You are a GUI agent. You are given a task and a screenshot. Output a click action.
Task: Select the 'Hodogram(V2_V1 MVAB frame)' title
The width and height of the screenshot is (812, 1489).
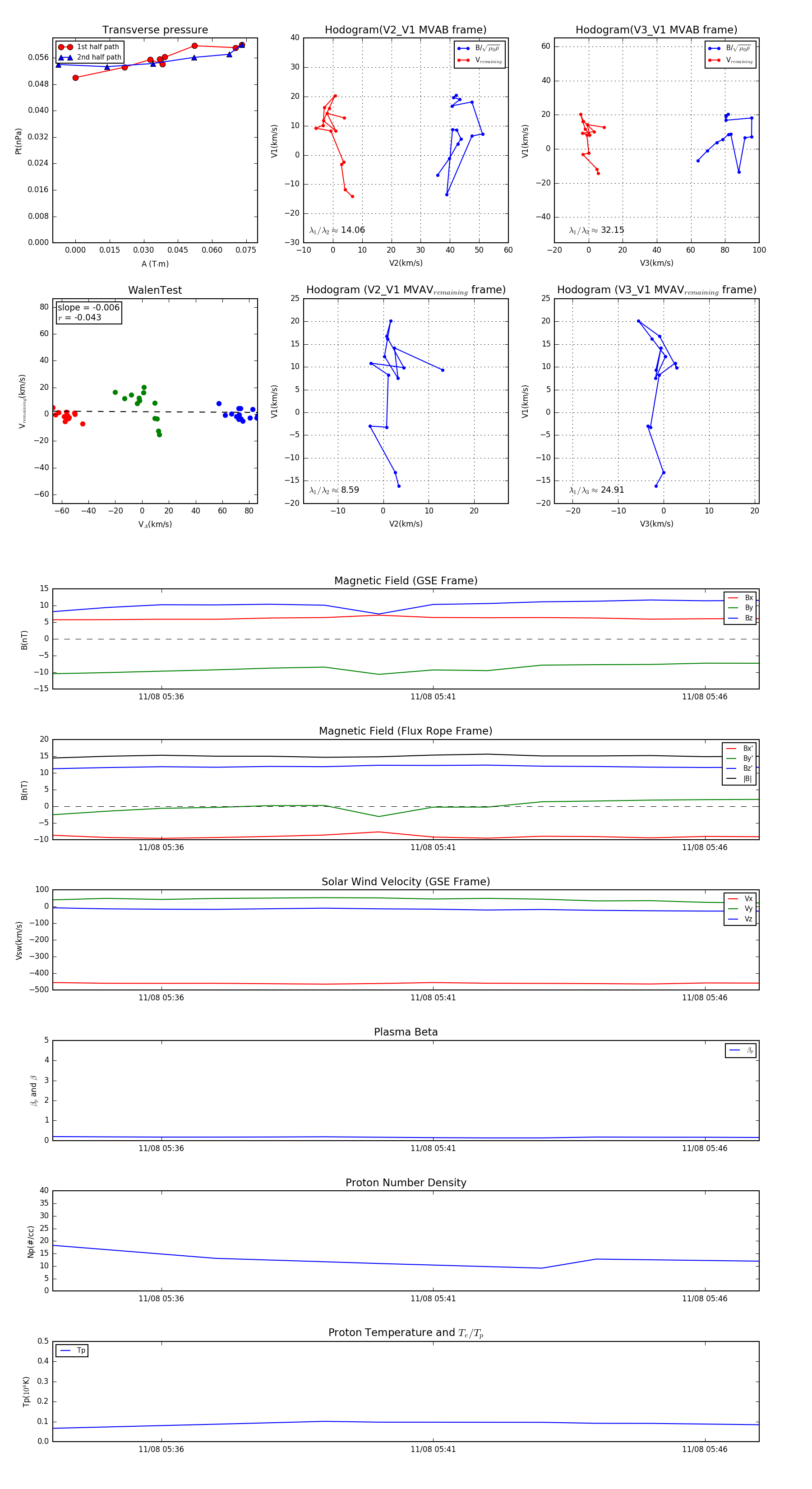tap(406, 30)
